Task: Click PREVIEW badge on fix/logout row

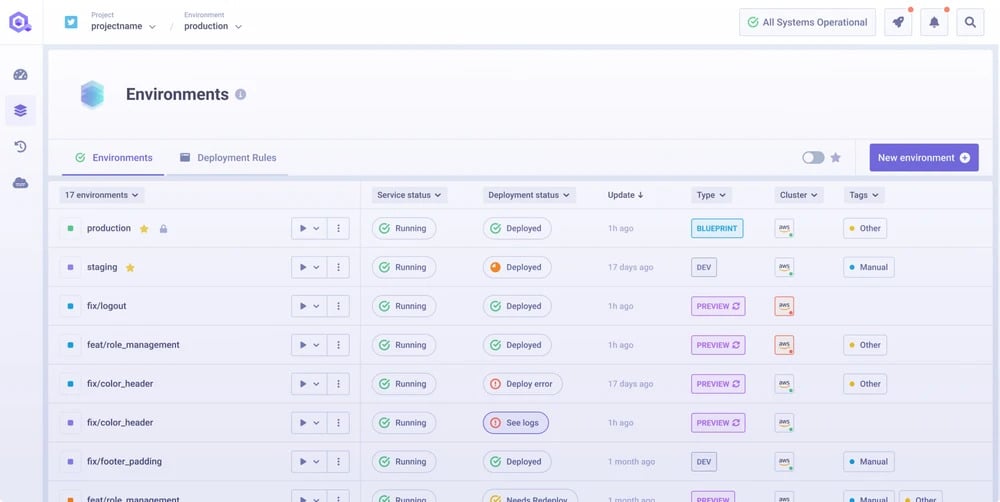Action: 718,306
